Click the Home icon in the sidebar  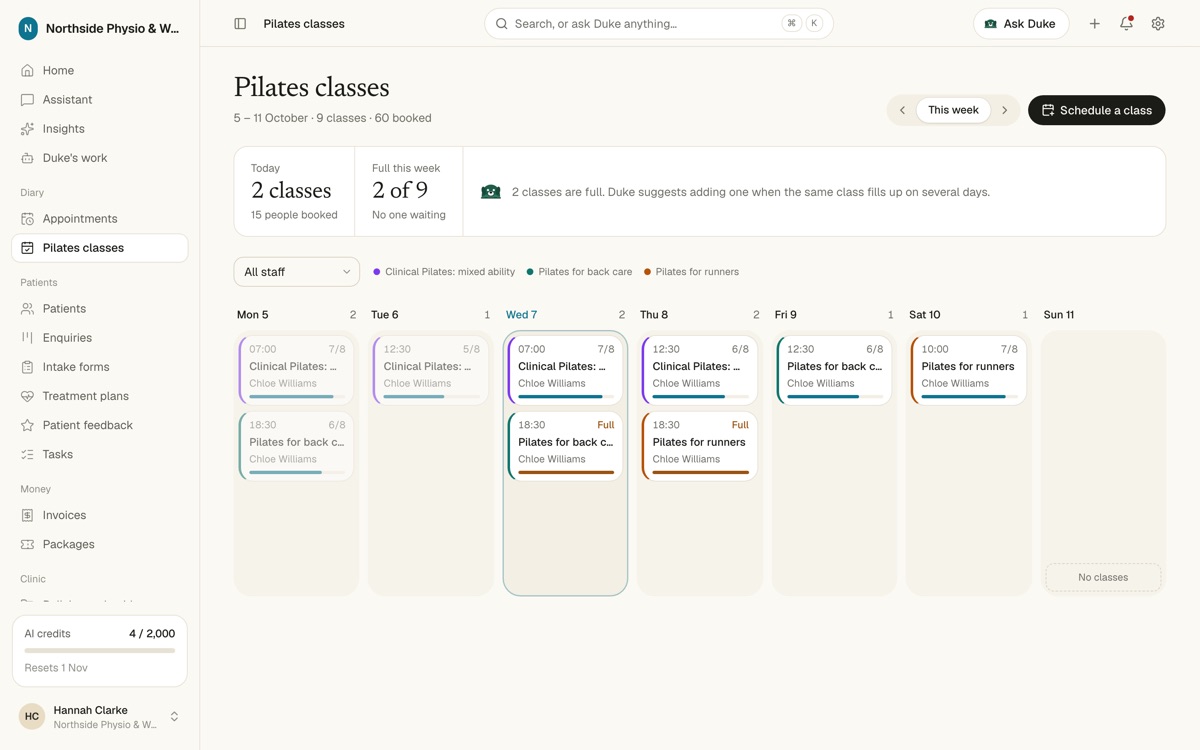coord(27,71)
